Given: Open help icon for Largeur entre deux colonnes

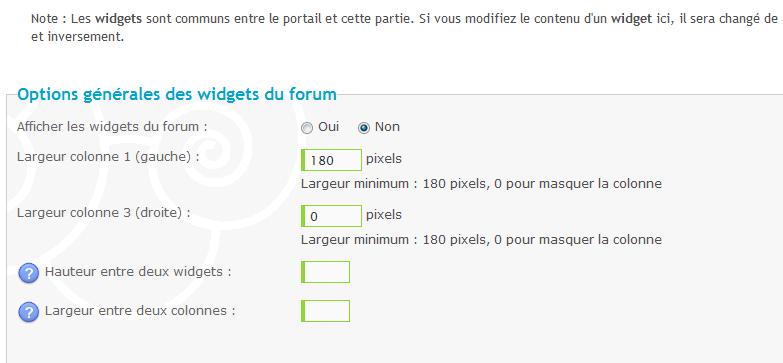Looking at the screenshot, I should tap(28, 313).
